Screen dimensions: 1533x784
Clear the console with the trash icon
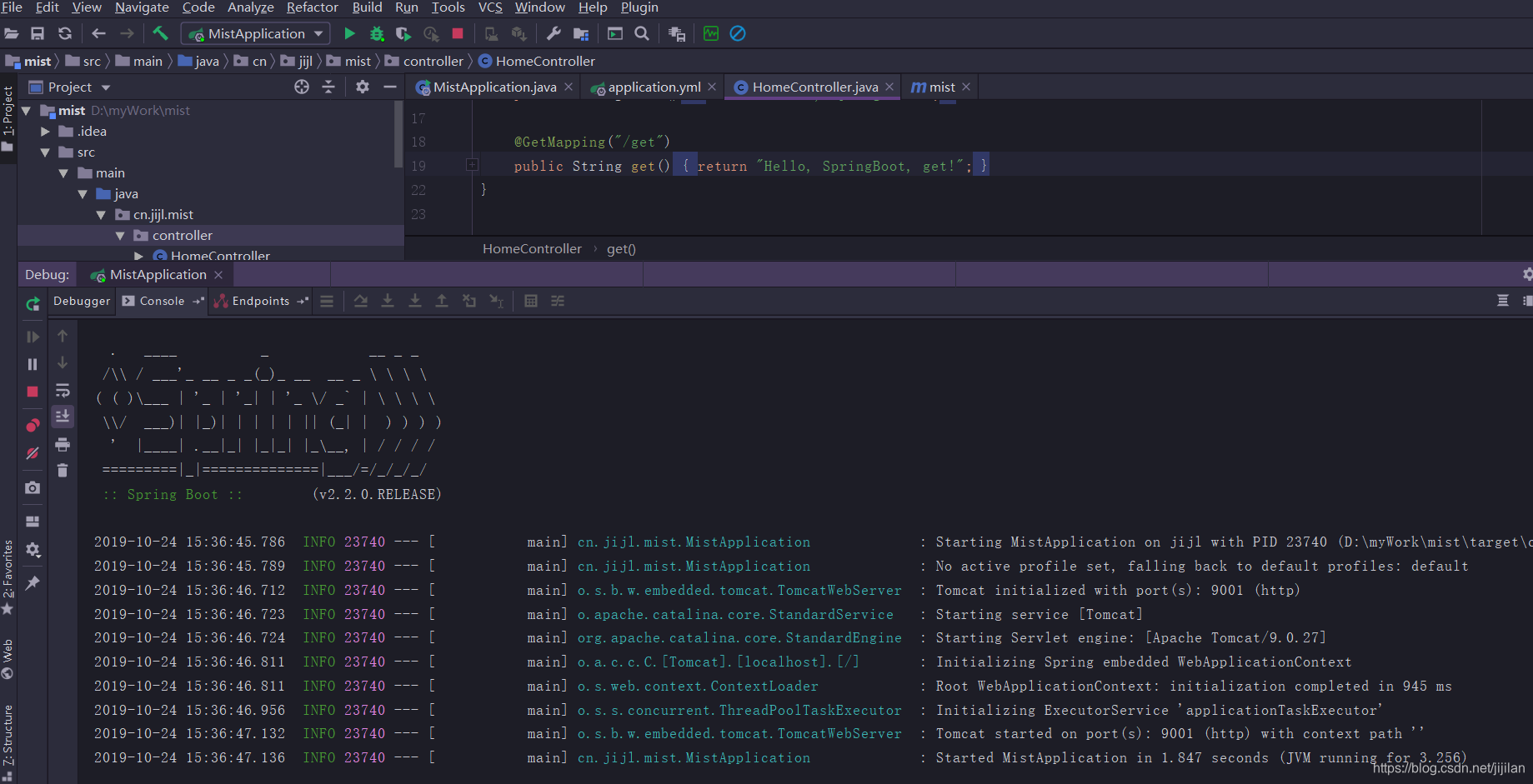pos(63,471)
